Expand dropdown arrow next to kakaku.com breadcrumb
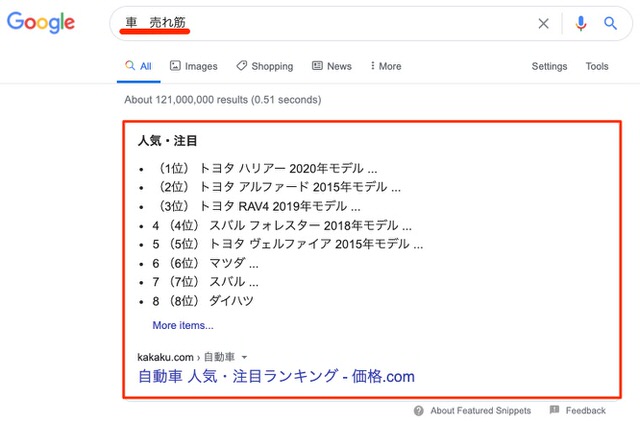 pyautogui.click(x=244, y=358)
